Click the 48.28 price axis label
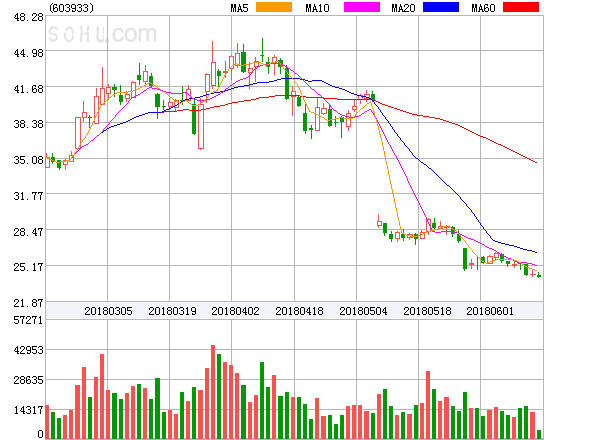This screenshot has width=600, height=440. [28, 17]
